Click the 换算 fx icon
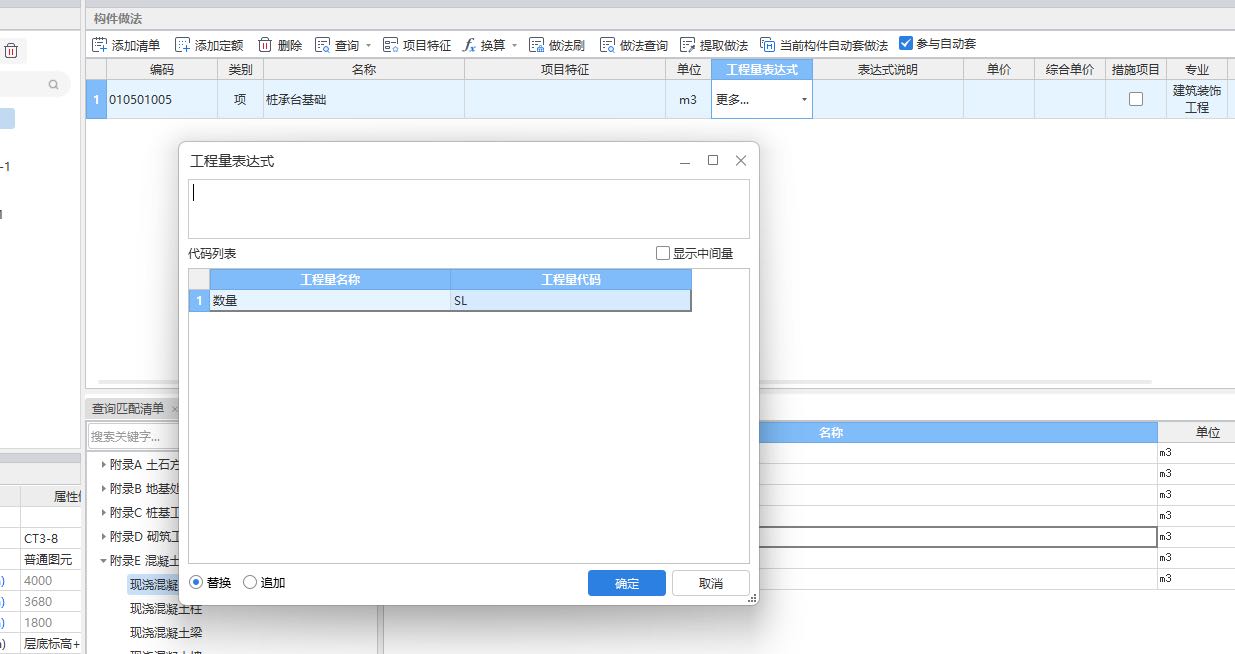Screen dimensions: 1235x654 (469, 45)
